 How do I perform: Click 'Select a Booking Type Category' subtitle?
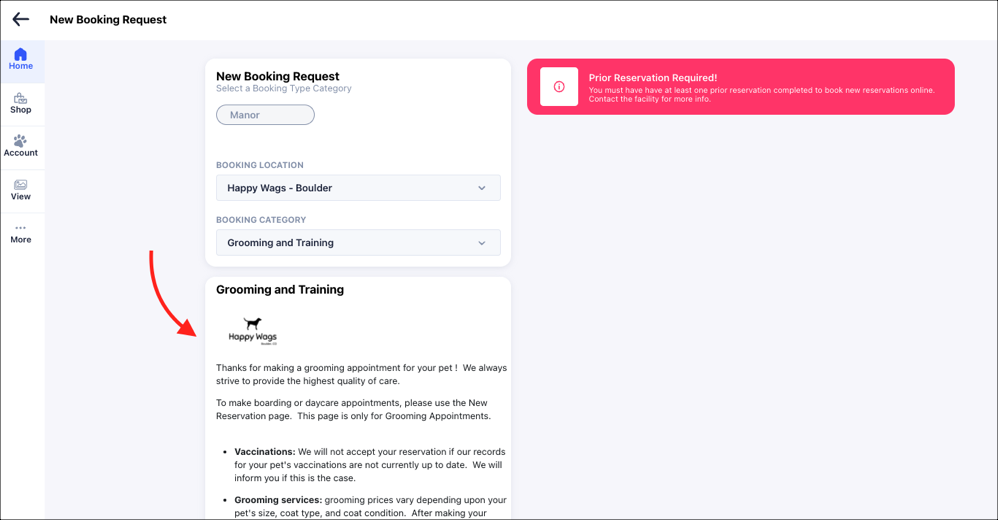[284, 88]
